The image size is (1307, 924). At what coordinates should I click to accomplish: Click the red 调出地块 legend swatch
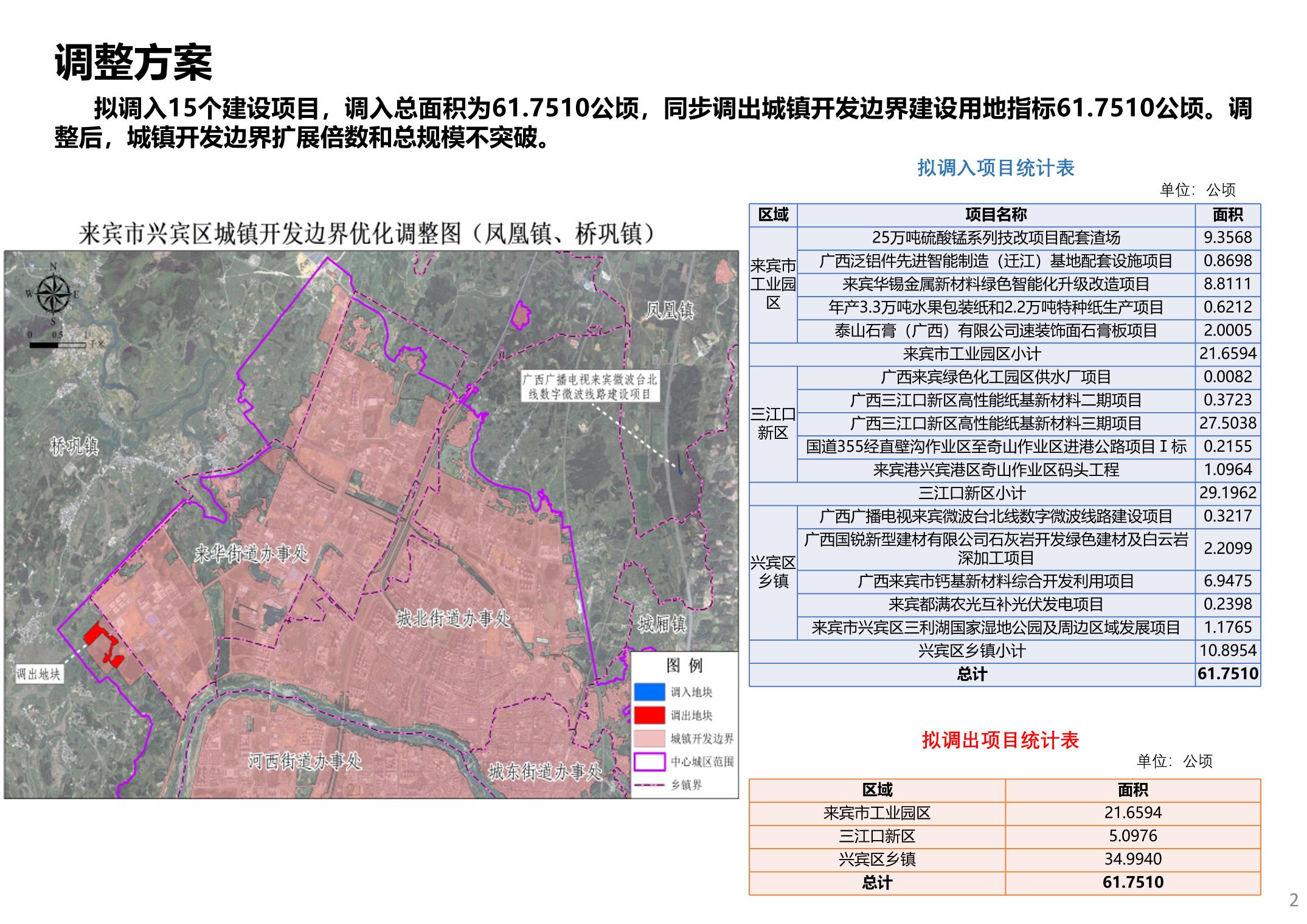coord(649,715)
